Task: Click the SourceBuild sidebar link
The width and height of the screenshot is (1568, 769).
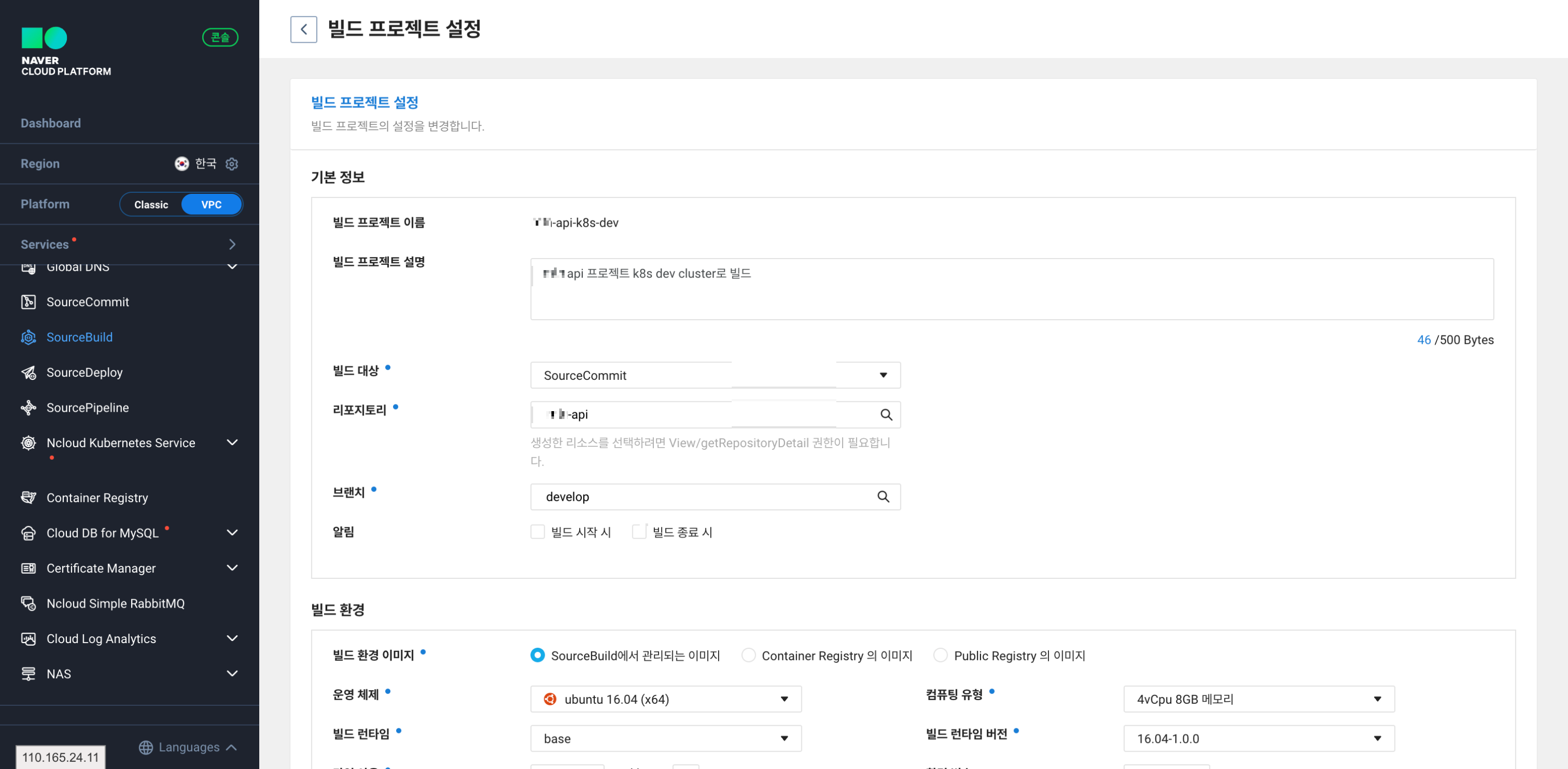Action: (79, 337)
